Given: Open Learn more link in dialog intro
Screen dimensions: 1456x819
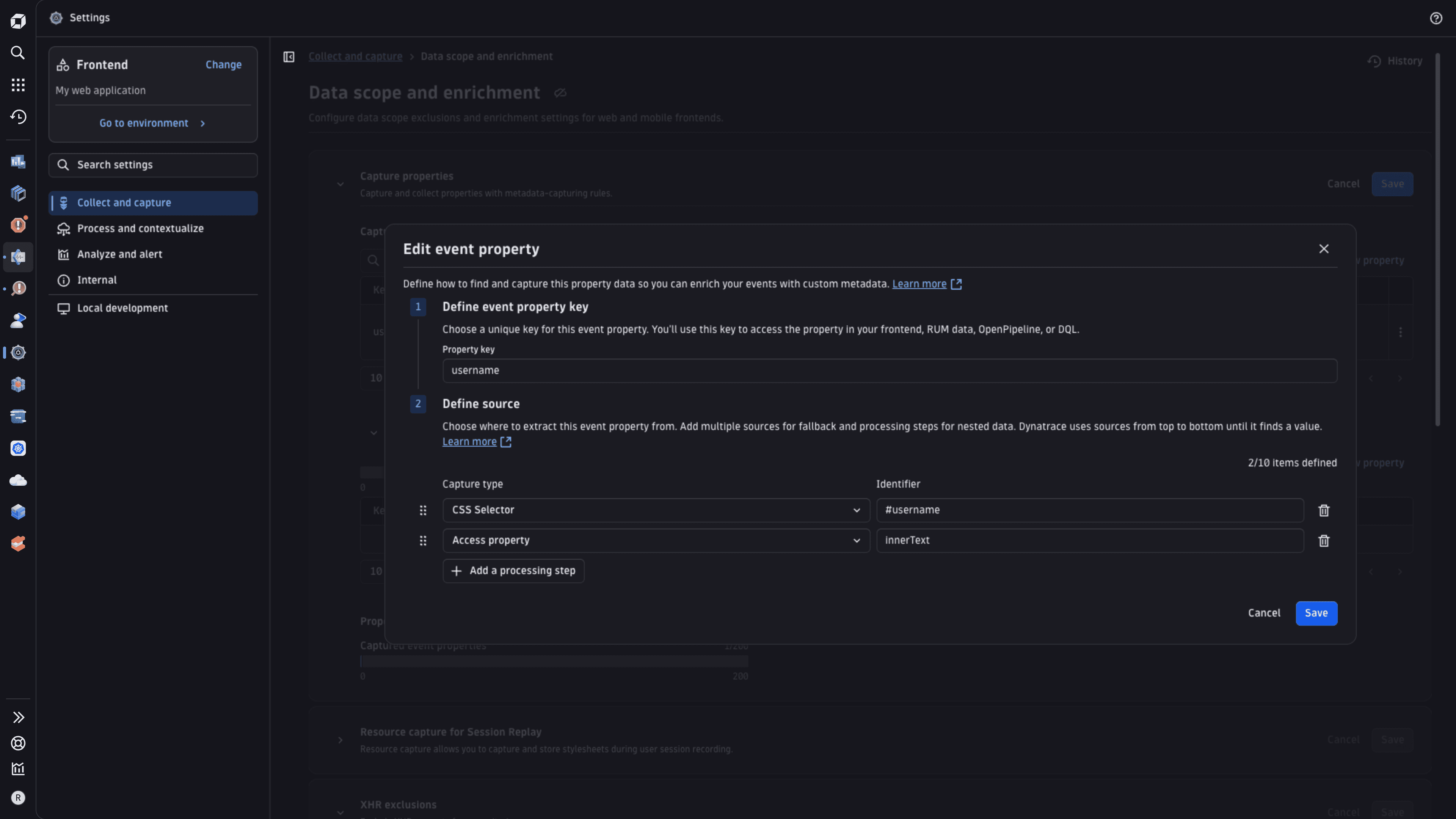Looking at the screenshot, I should (927, 284).
